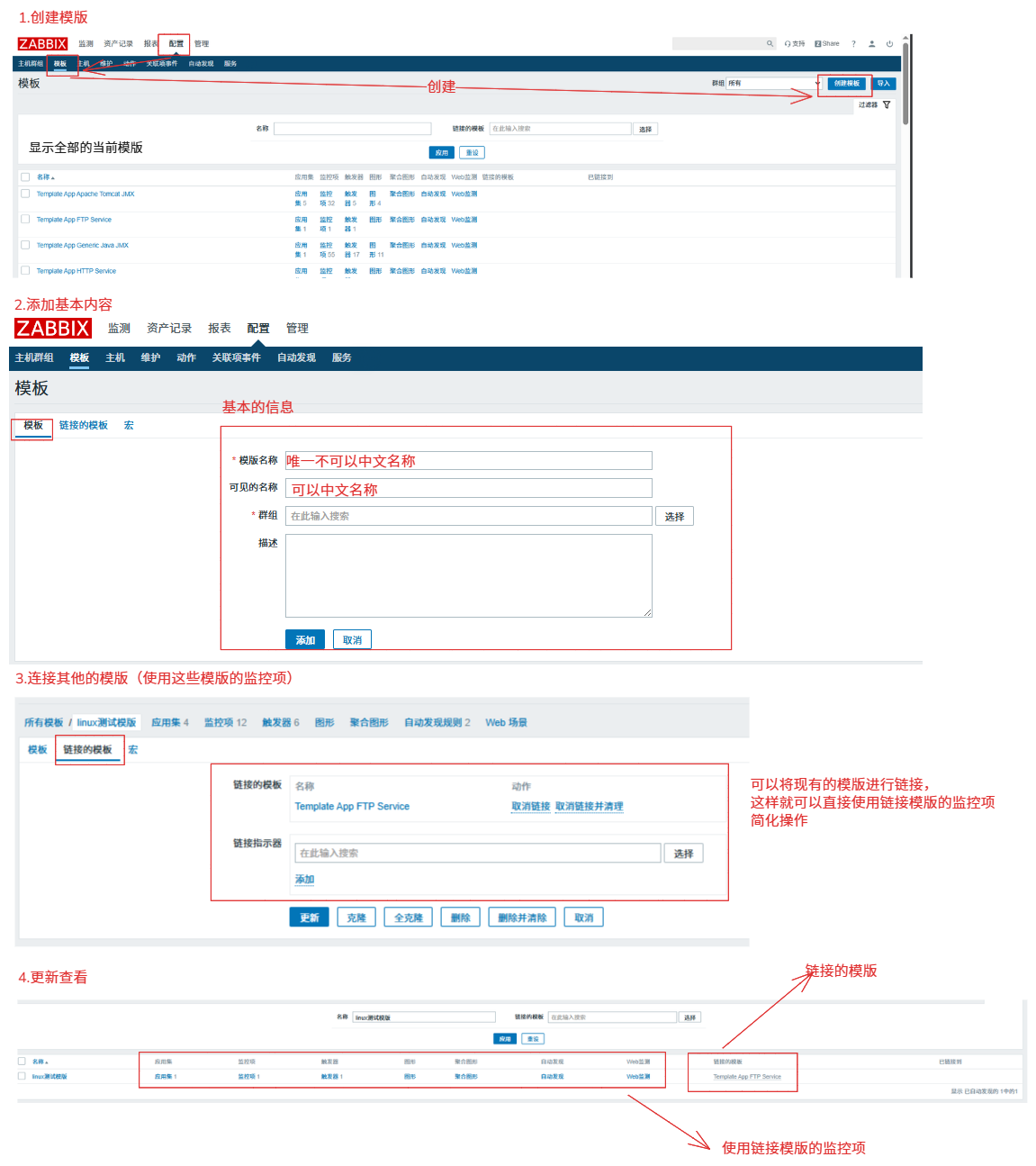This screenshot has height=1166, width=1036.
Task: Click the large ZABBIX logo
Action: [x=53, y=328]
